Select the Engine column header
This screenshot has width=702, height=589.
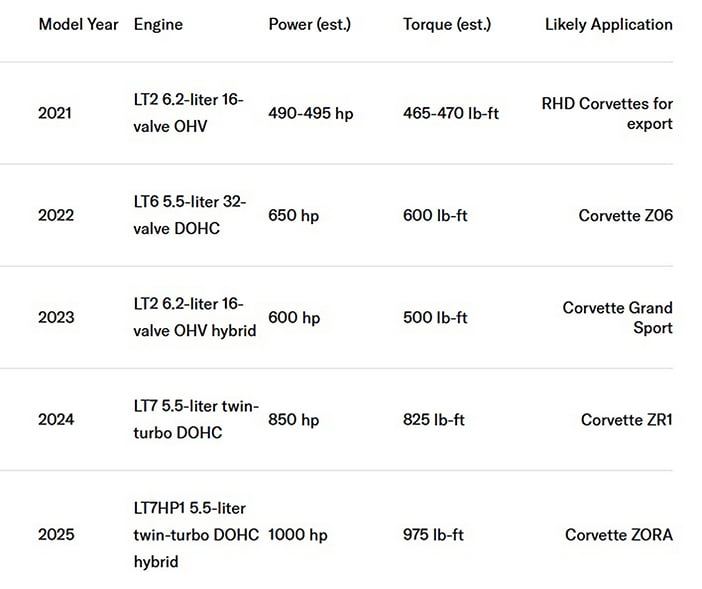[158, 25]
